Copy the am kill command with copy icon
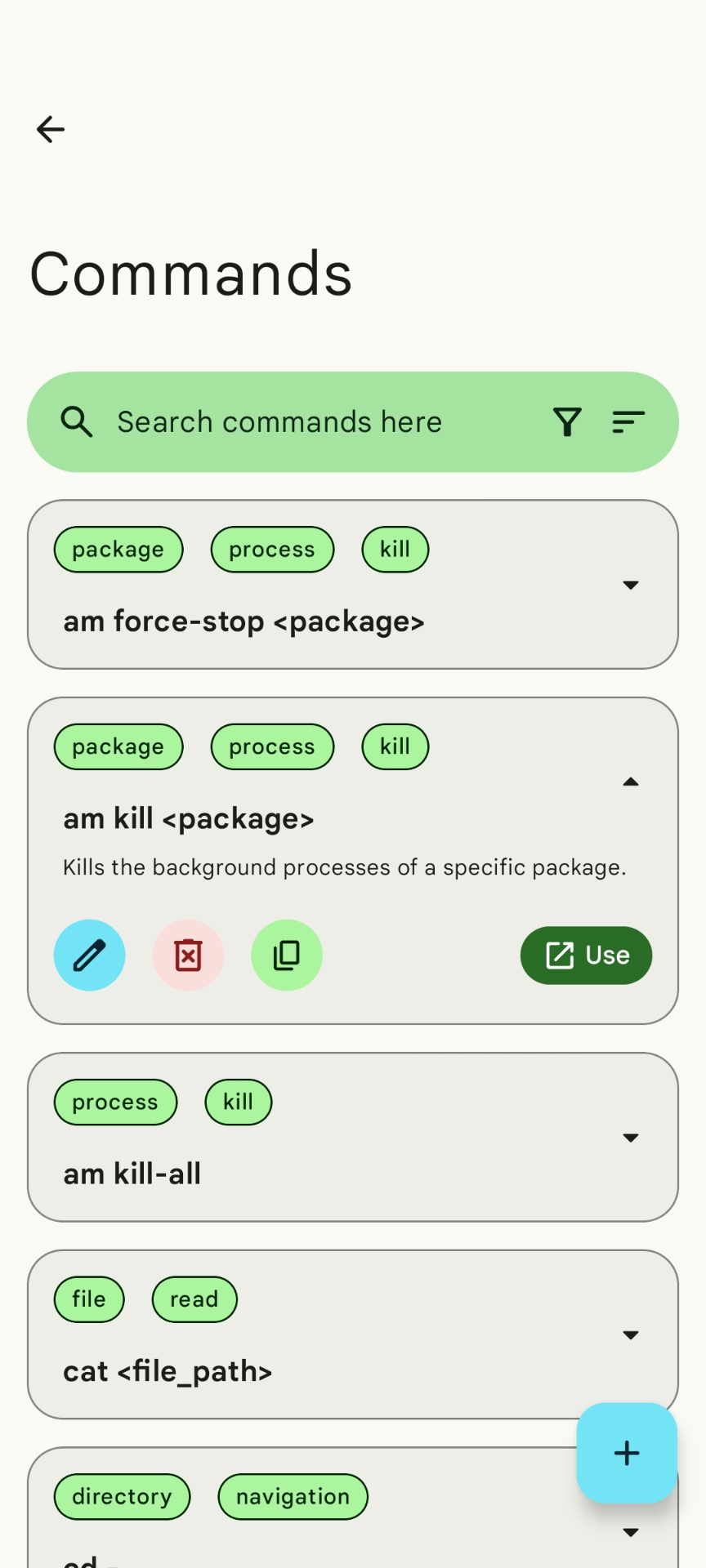Viewport: 706px width, 1568px height. pyautogui.click(x=287, y=955)
